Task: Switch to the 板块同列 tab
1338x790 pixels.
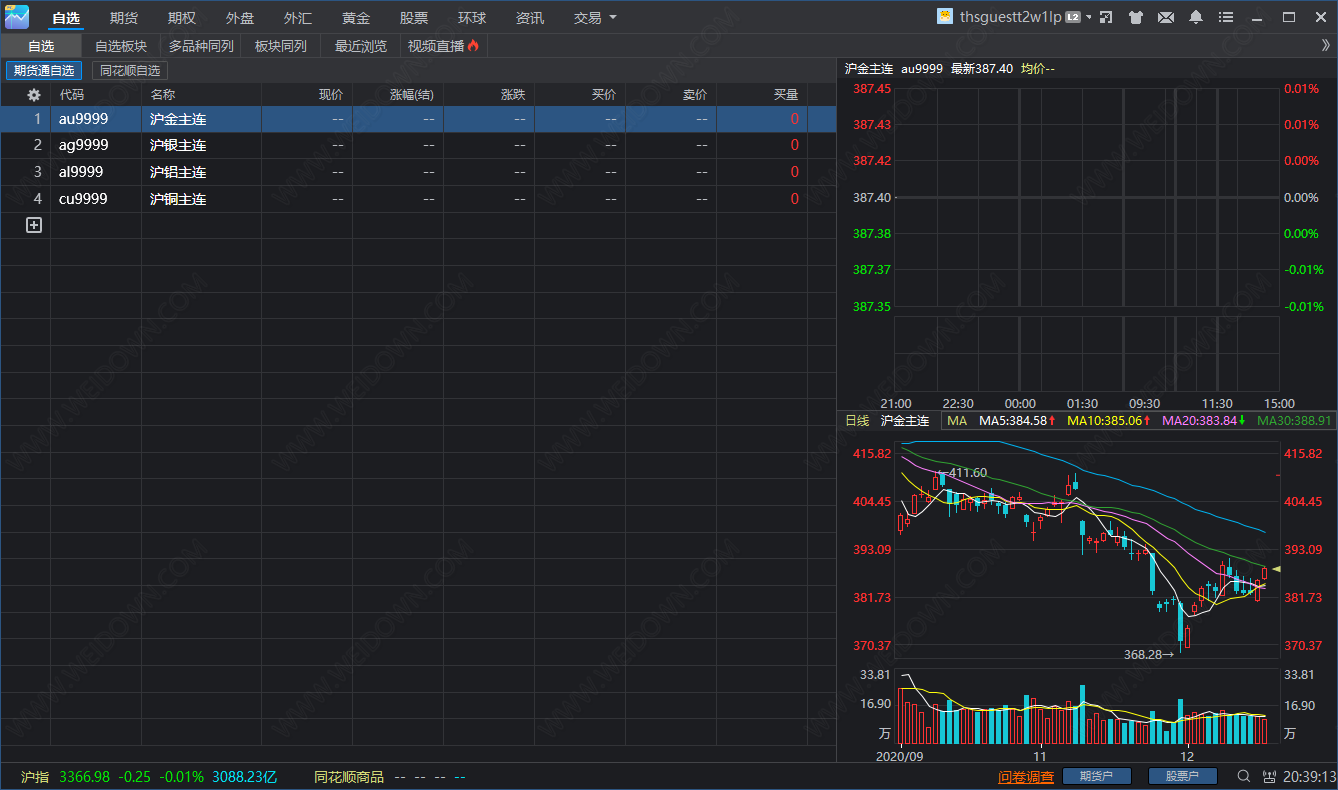Action: 281,46
